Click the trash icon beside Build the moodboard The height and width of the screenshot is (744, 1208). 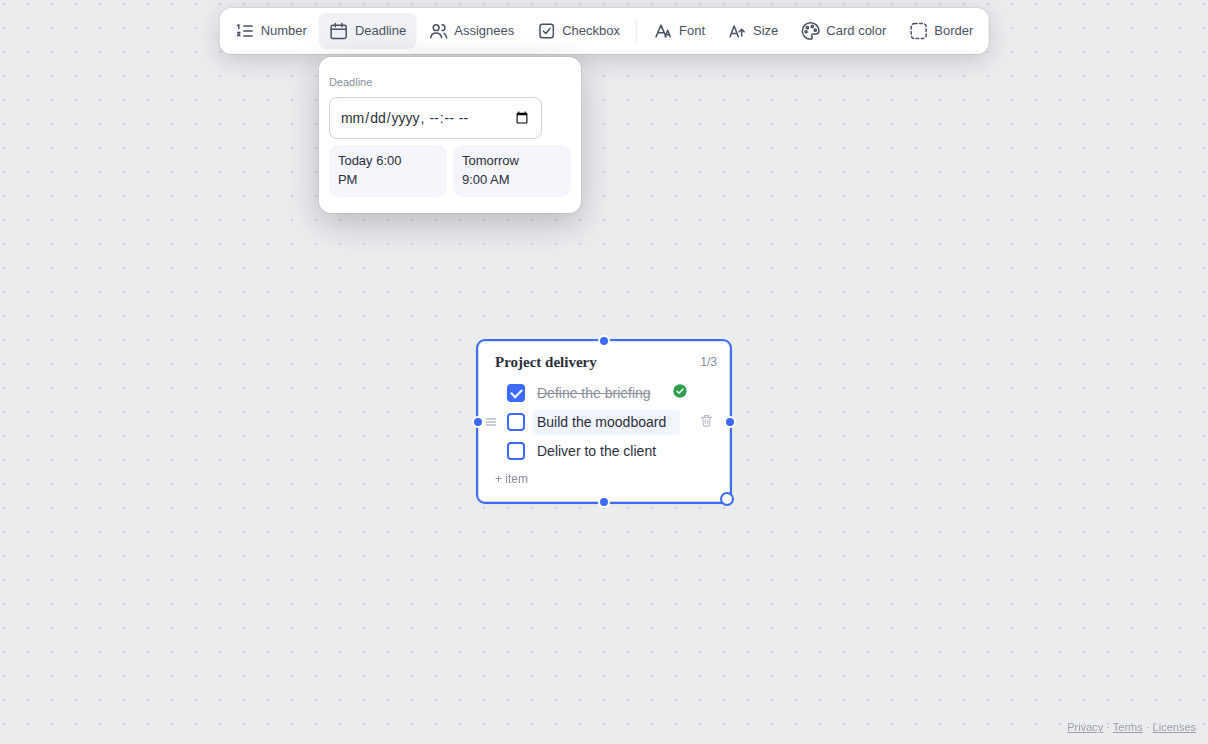[706, 421]
